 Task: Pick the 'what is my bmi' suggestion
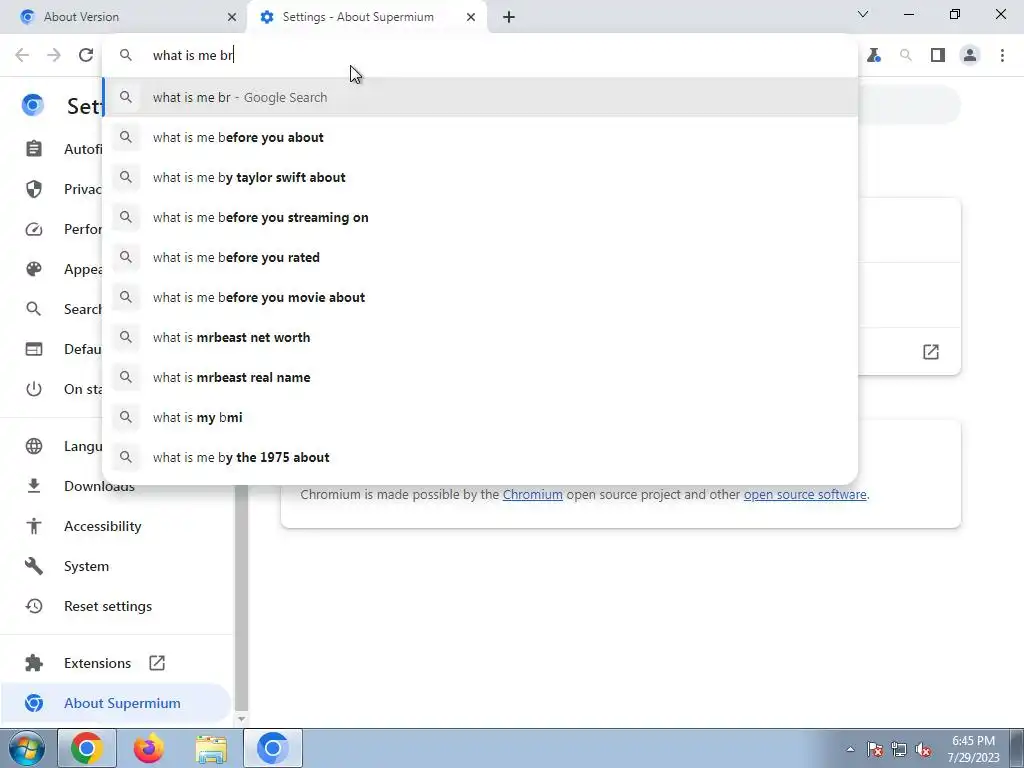click(x=480, y=417)
